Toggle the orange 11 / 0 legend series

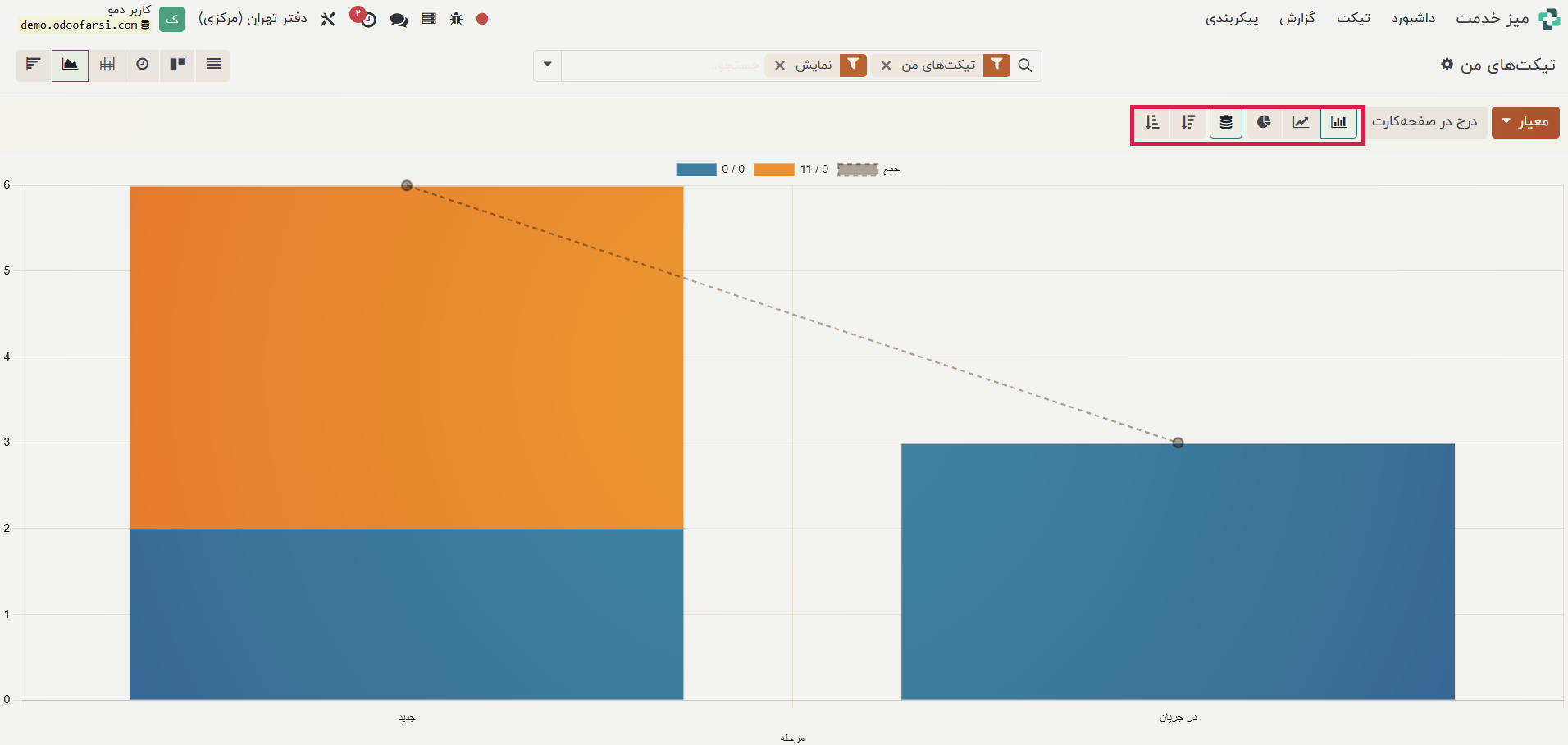point(774,170)
